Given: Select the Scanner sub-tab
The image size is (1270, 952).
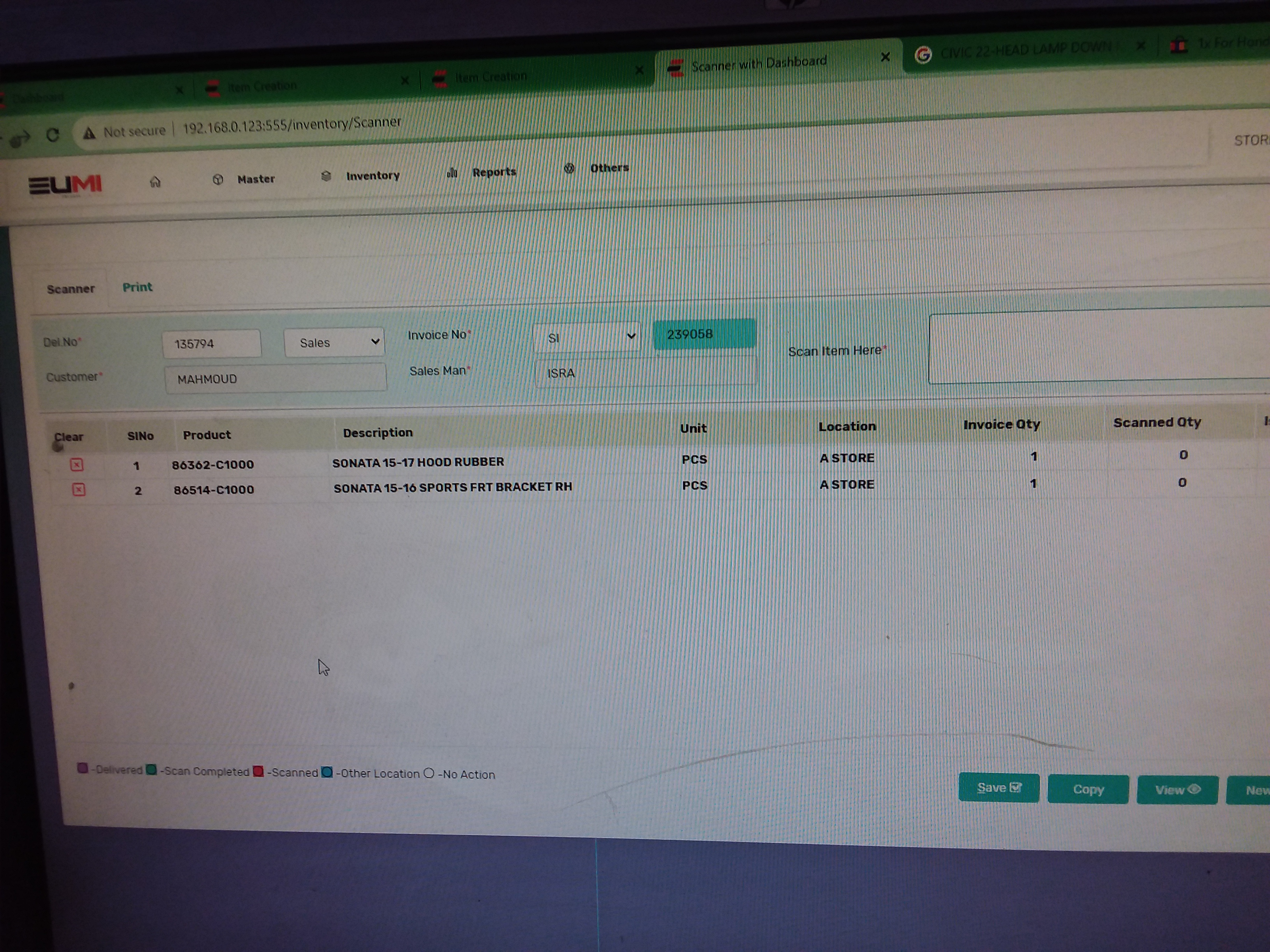Looking at the screenshot, I should point(70,289).
